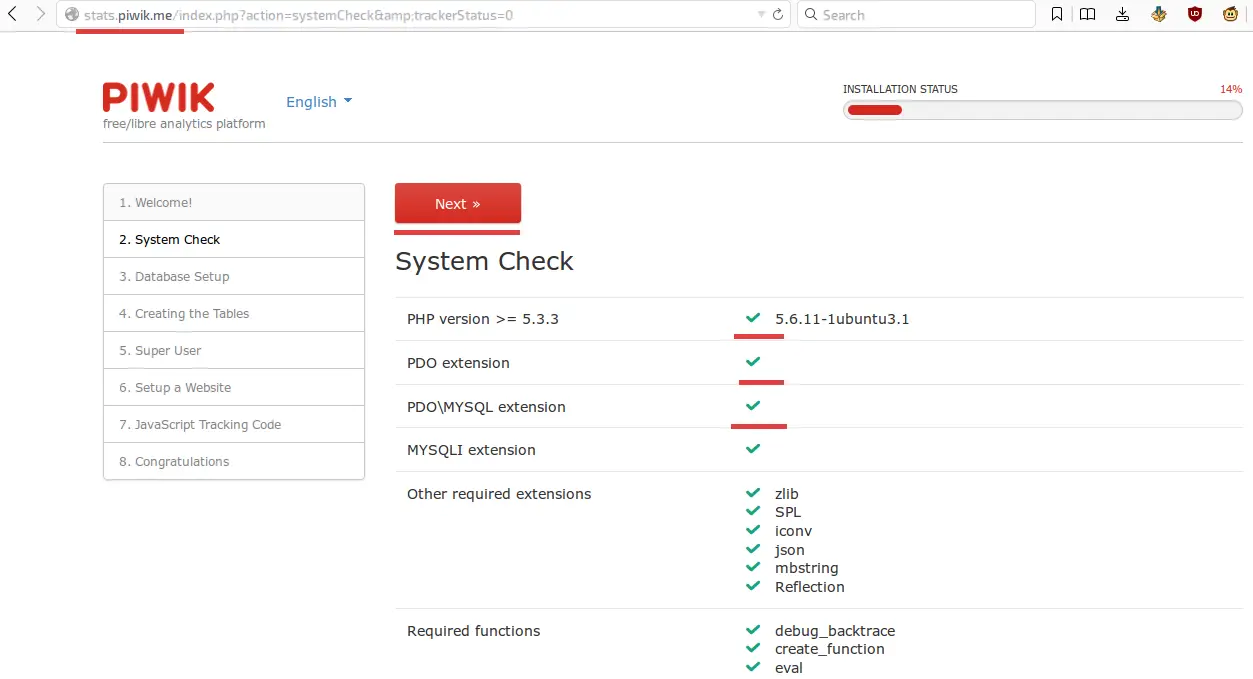
Task: Select the 2. System Check step
Action: [x=234, y=239]
